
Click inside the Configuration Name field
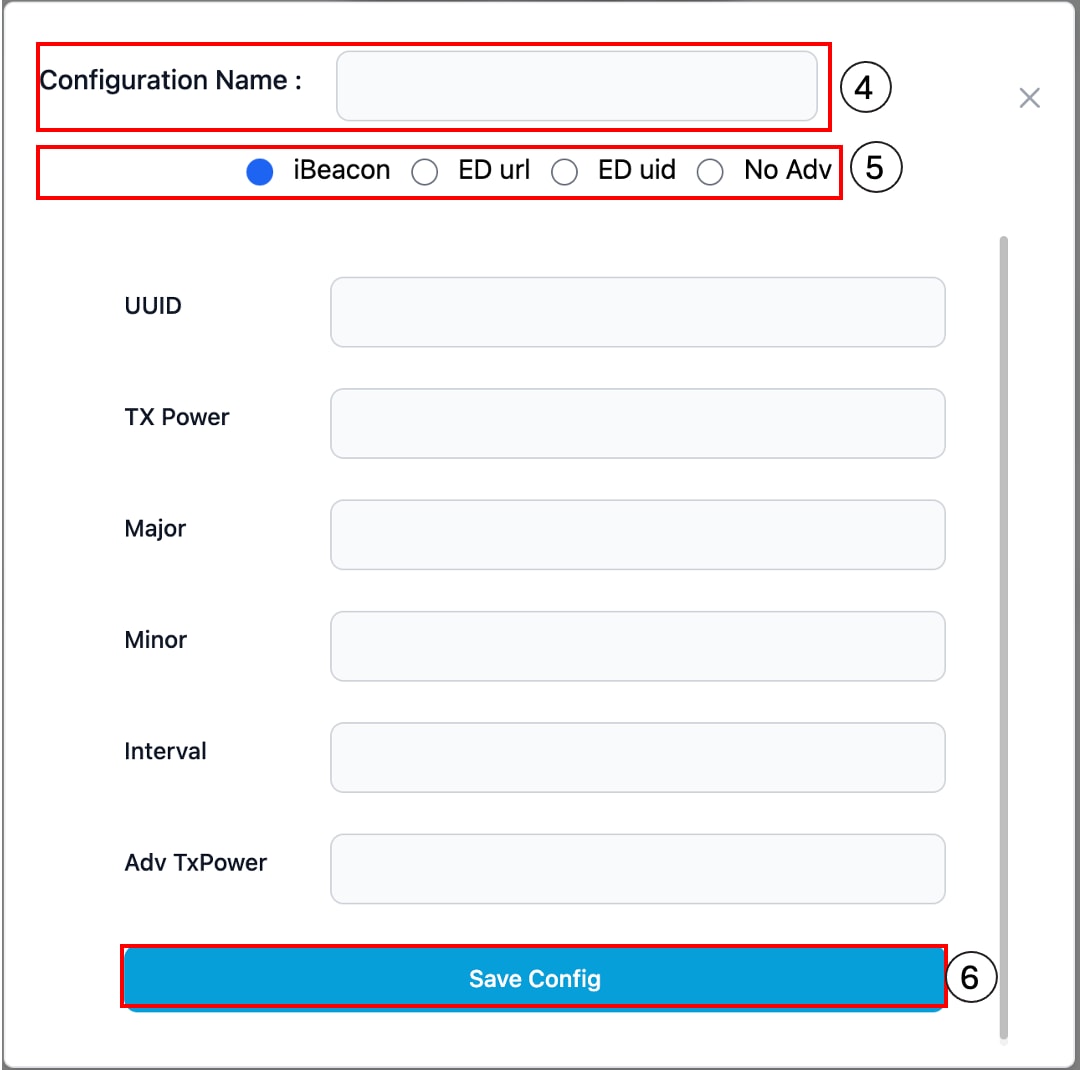tap(577, 86)
